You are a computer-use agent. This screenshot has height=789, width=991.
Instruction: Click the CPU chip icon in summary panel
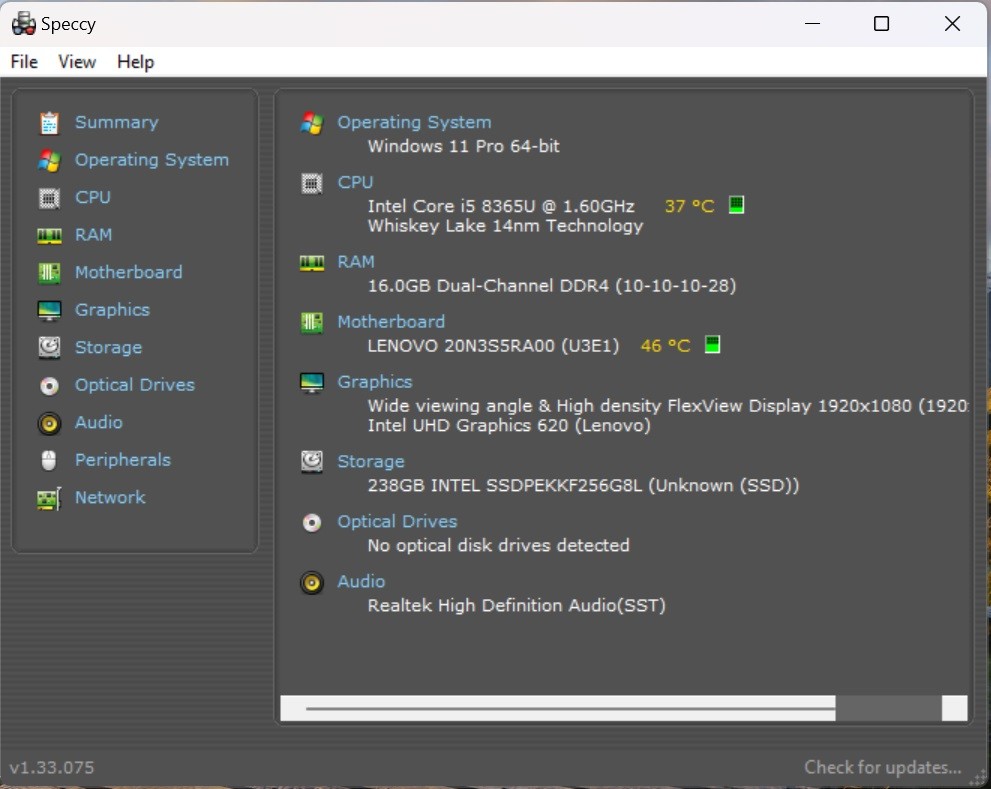tap(312, 183)
